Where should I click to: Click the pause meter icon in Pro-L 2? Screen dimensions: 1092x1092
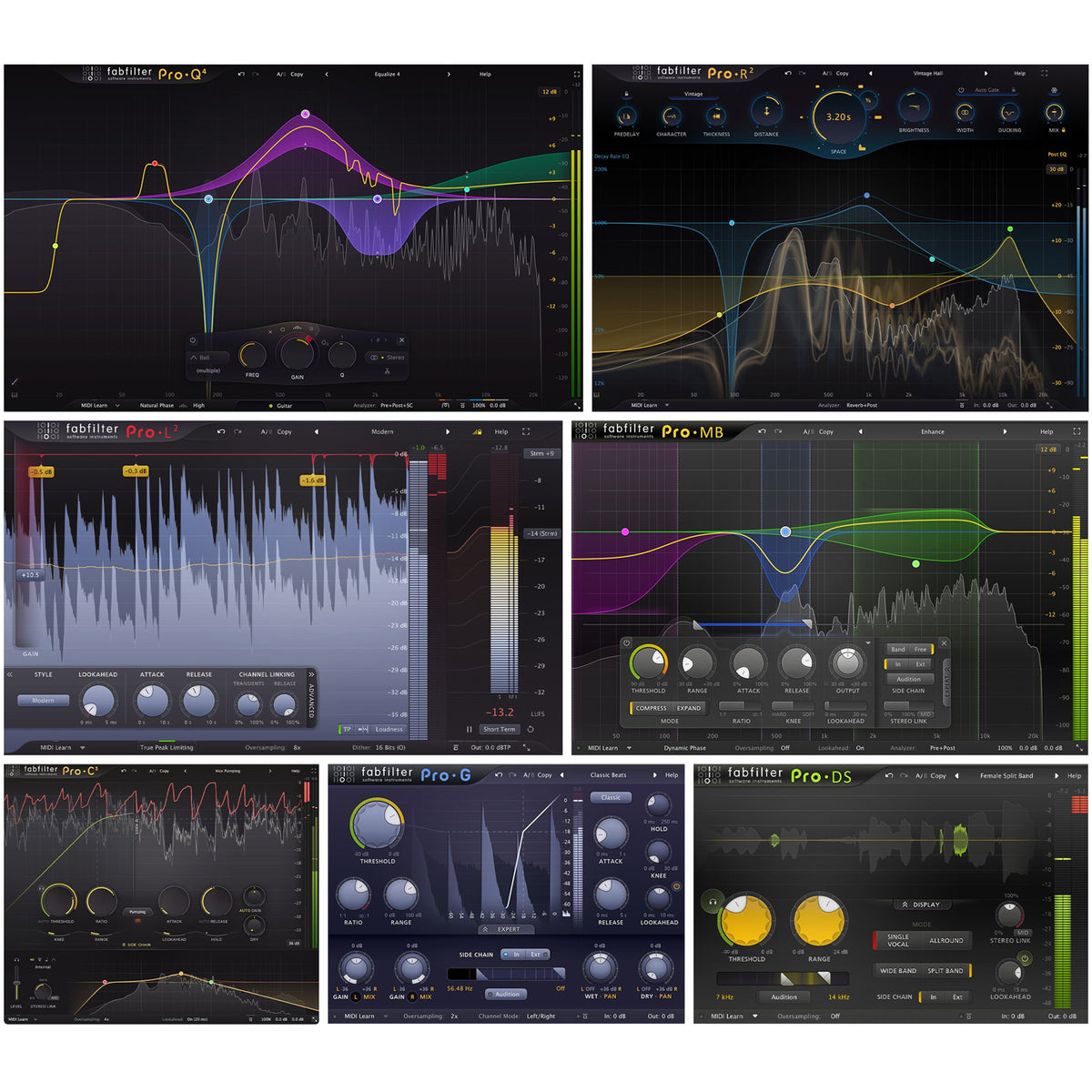(x=470, y=729)
